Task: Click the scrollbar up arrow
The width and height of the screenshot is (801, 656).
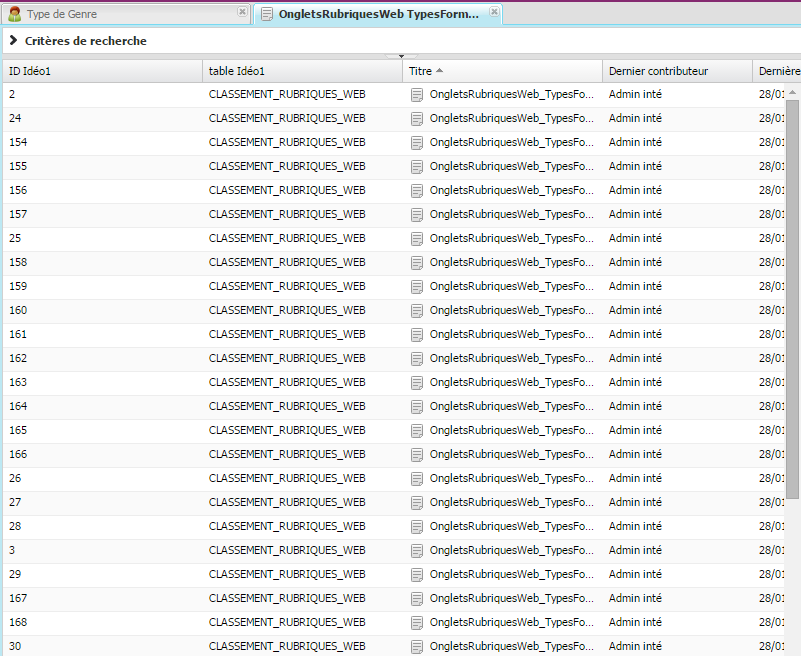Action: click(x=792, y=93)
